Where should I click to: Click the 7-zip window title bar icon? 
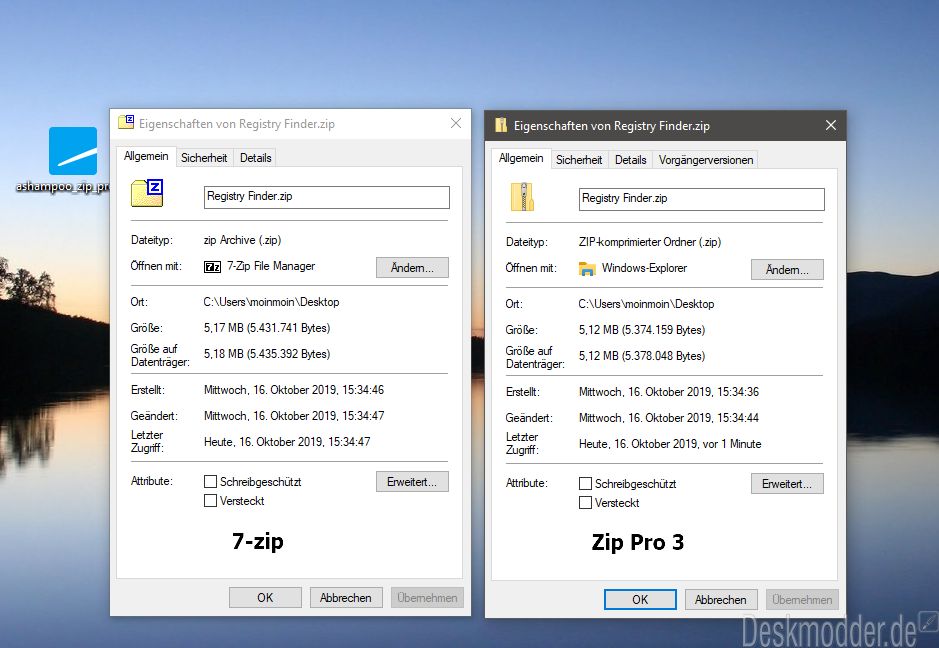(126, 123)
